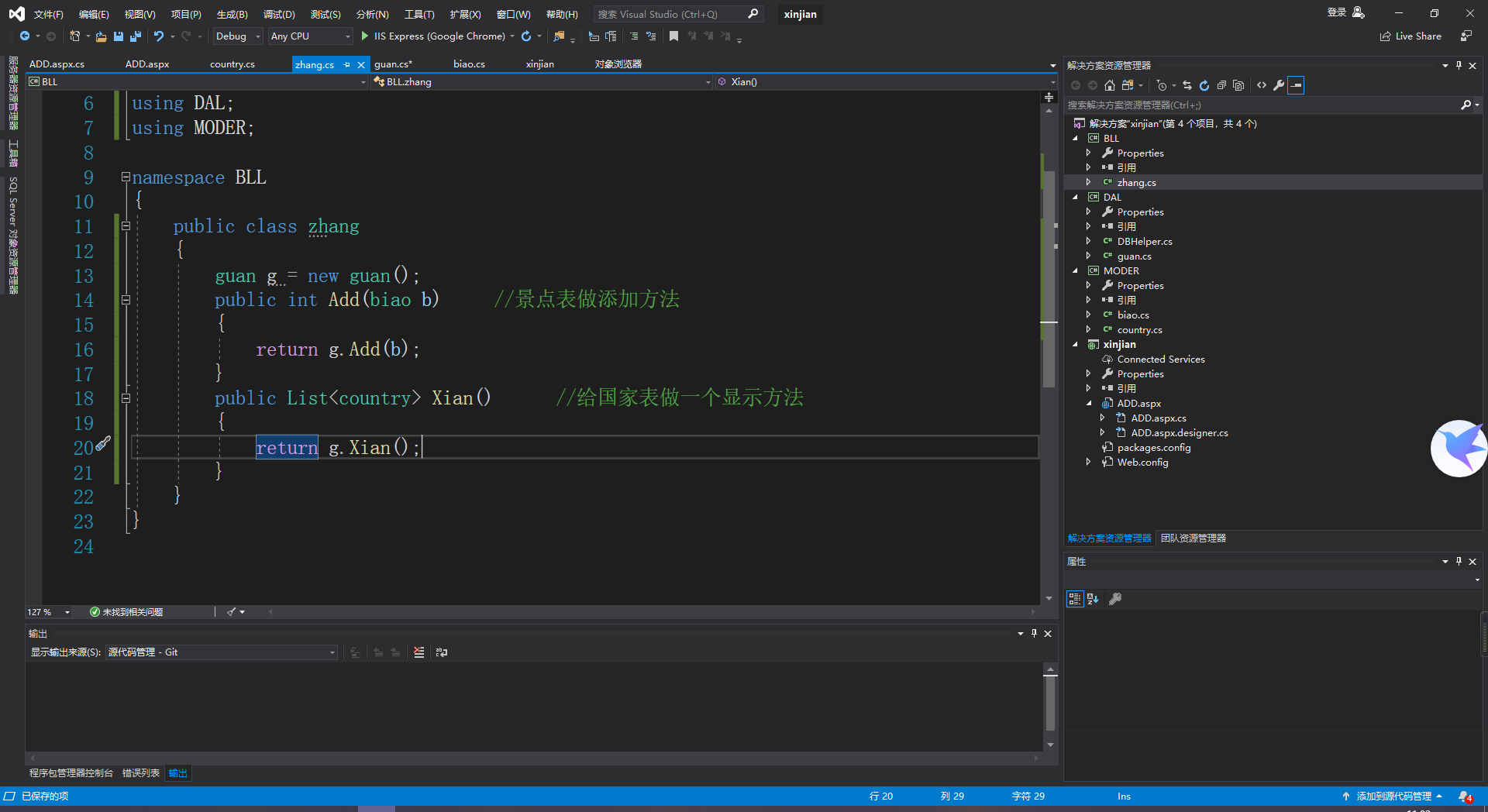The image size is (1488, 812).
Task: Click the notifications bell icon in status bar
Action: [x=1465, y=797]
